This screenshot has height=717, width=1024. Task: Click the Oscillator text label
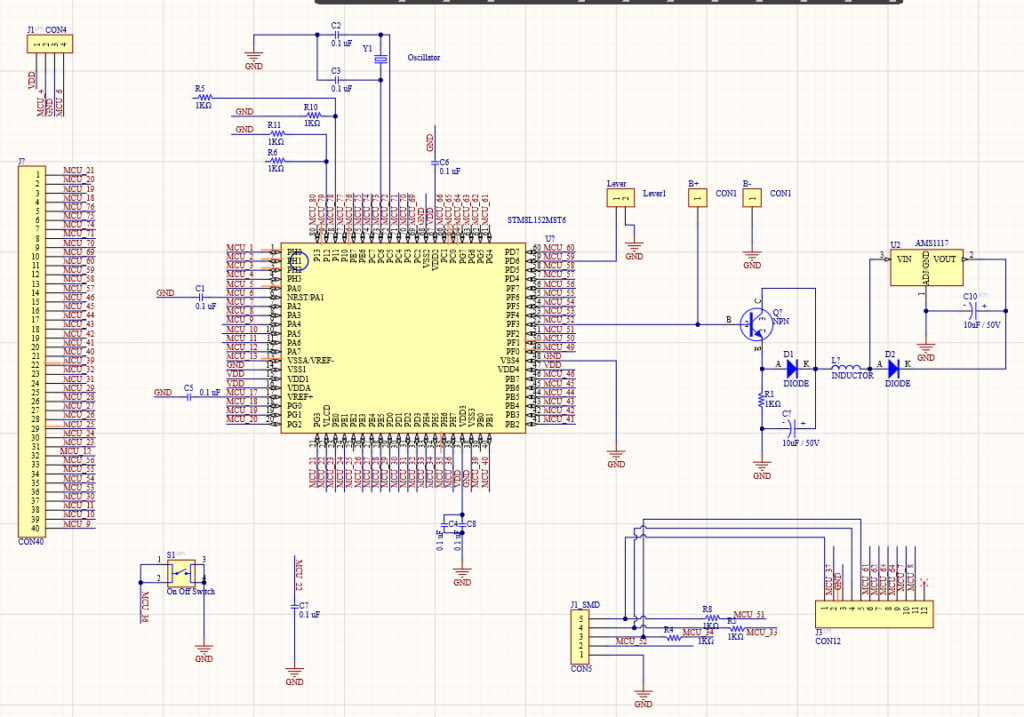tap(424, 57)
